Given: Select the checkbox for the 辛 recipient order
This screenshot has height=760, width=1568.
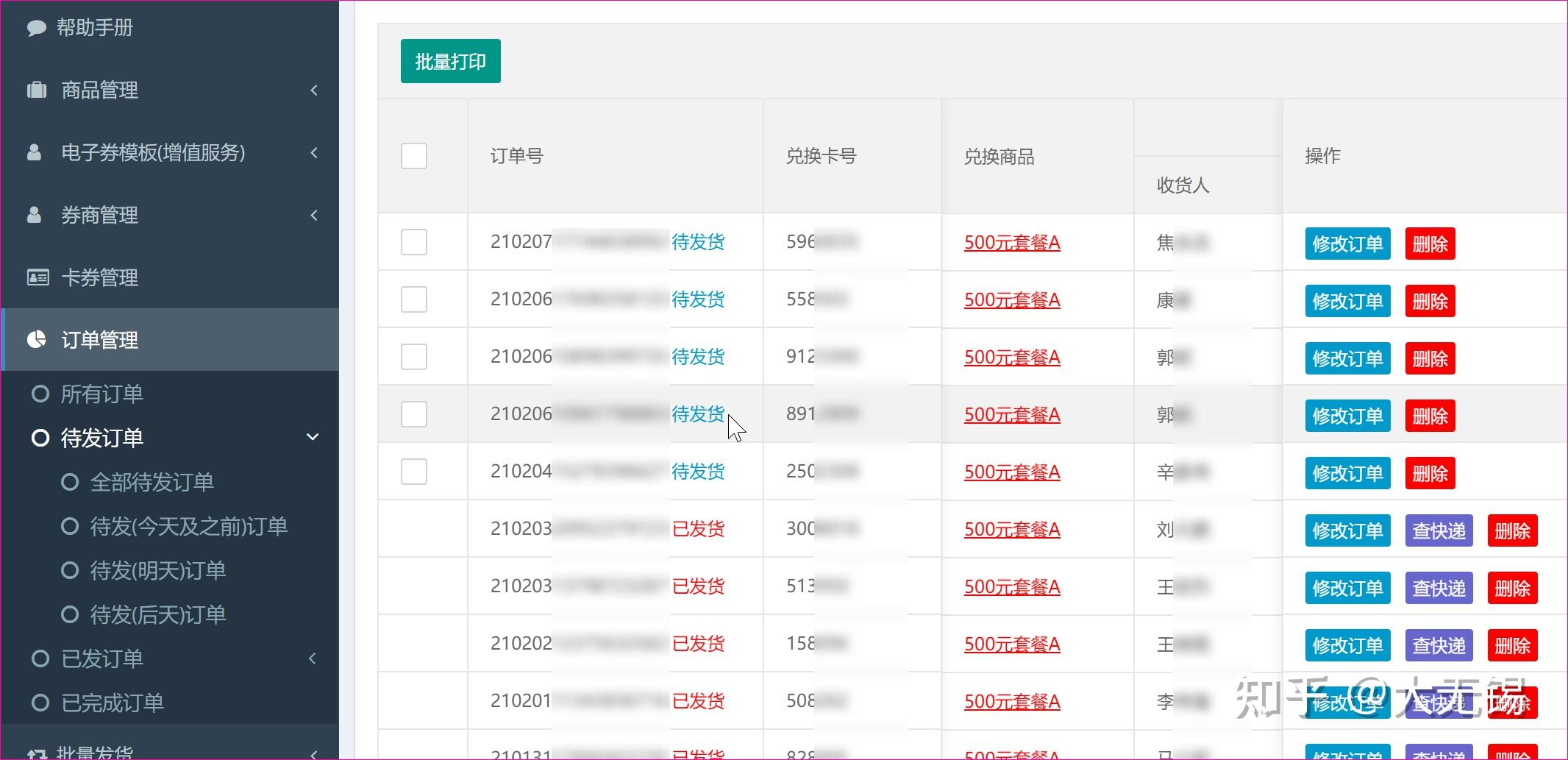Looking at the screenshot, I should [x=413, y=472].
